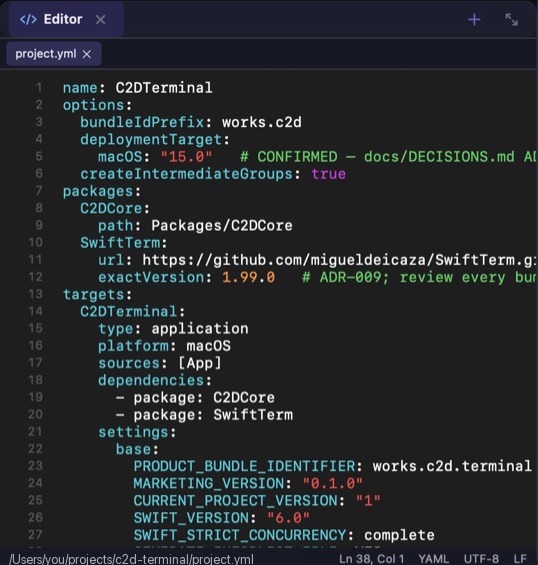Click the file path in status bar
The width and height of the screenshot is (538, 565).
click(132, 559)
